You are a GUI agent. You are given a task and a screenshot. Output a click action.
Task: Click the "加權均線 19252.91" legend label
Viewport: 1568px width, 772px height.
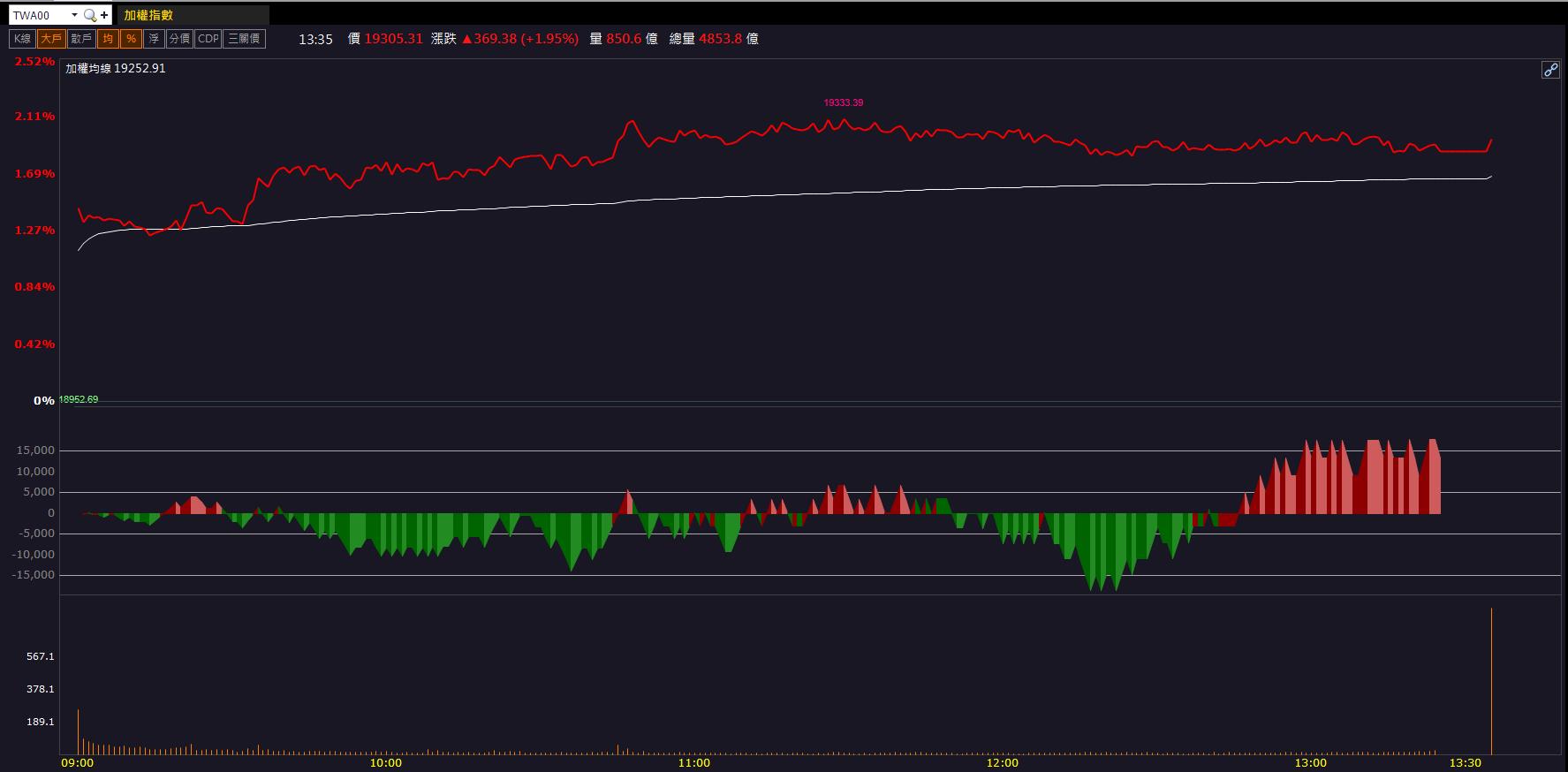pyautogui.click(x=116, y=68)
